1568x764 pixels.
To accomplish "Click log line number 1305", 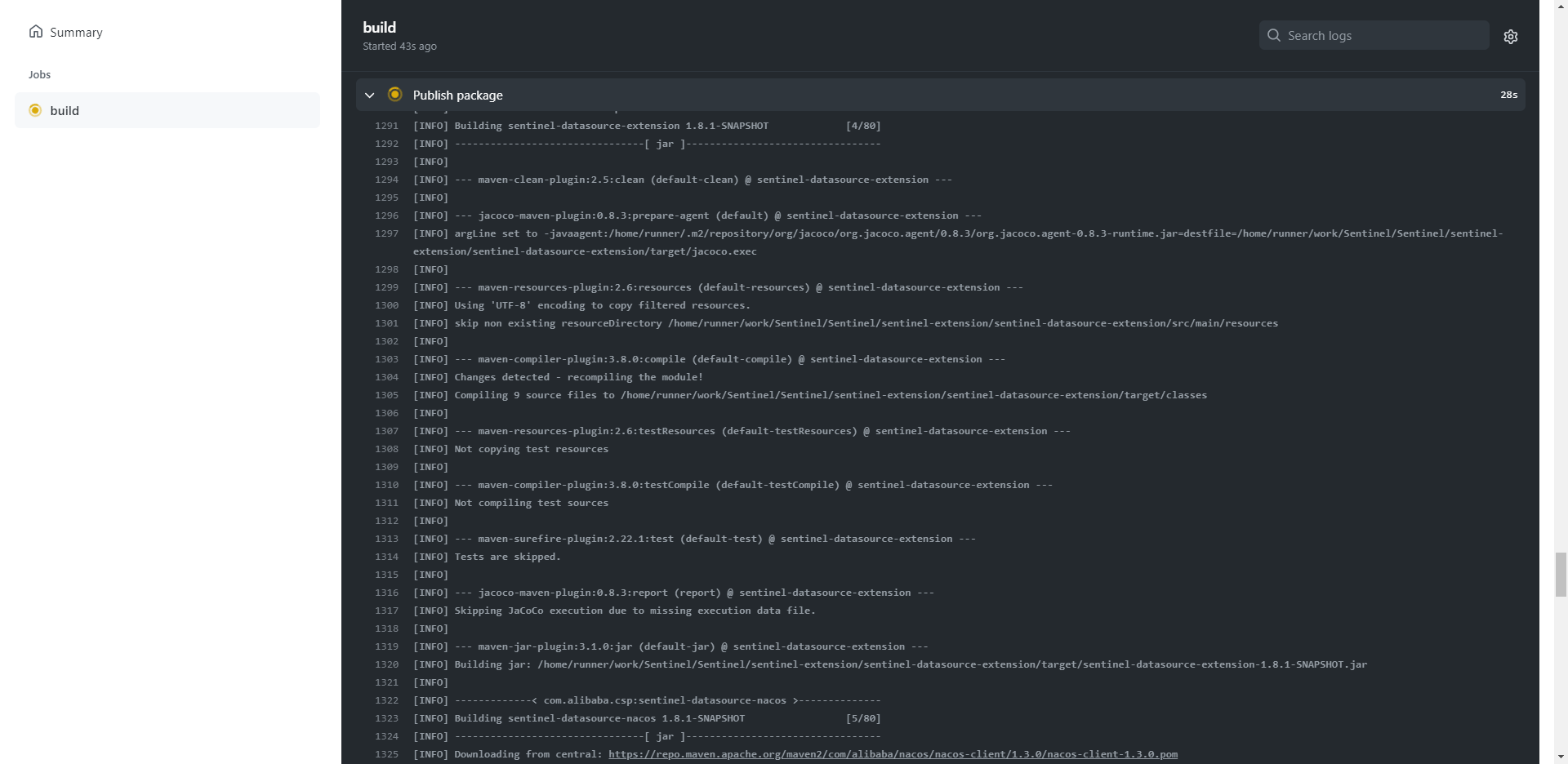I will click(386, 395).
